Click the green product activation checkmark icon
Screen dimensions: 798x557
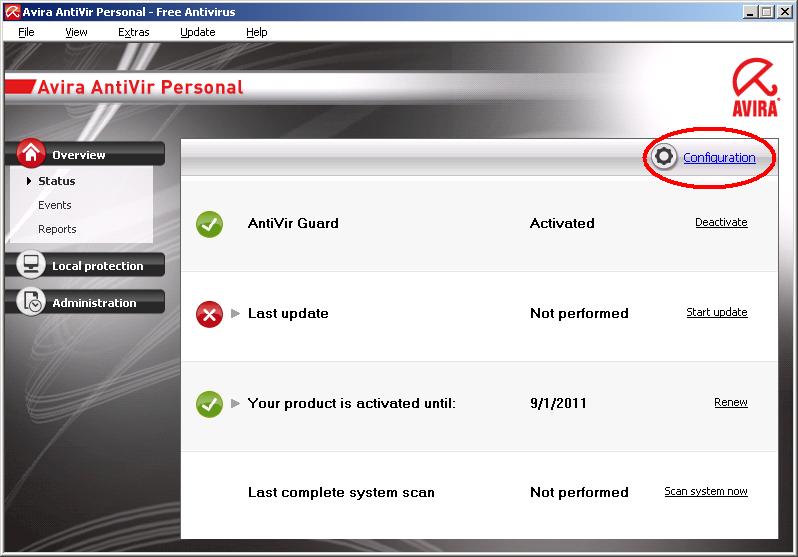pyautogui.click(x=209, y=404)
